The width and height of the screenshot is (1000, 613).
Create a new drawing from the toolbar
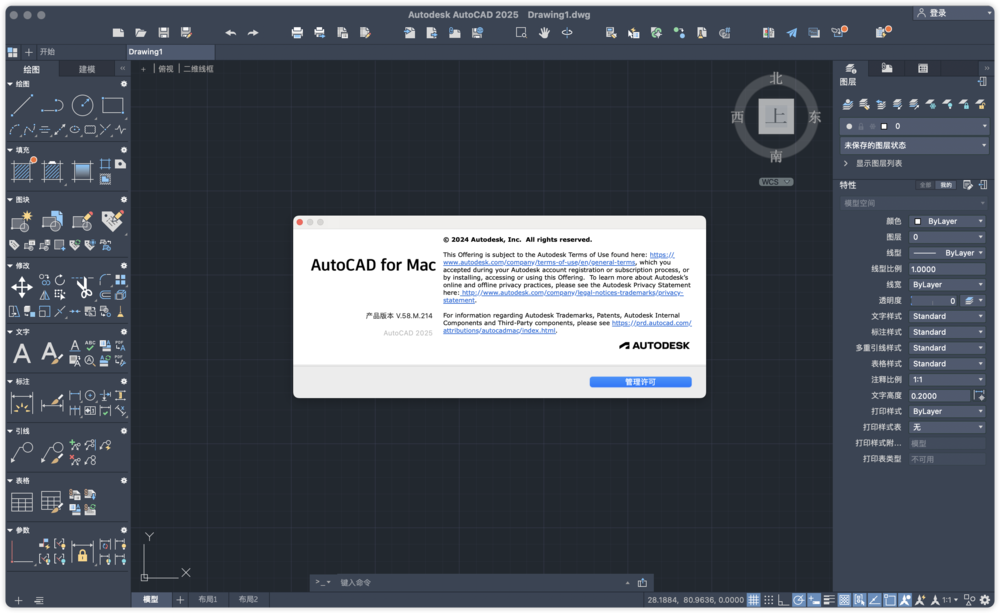click(118, 33)
